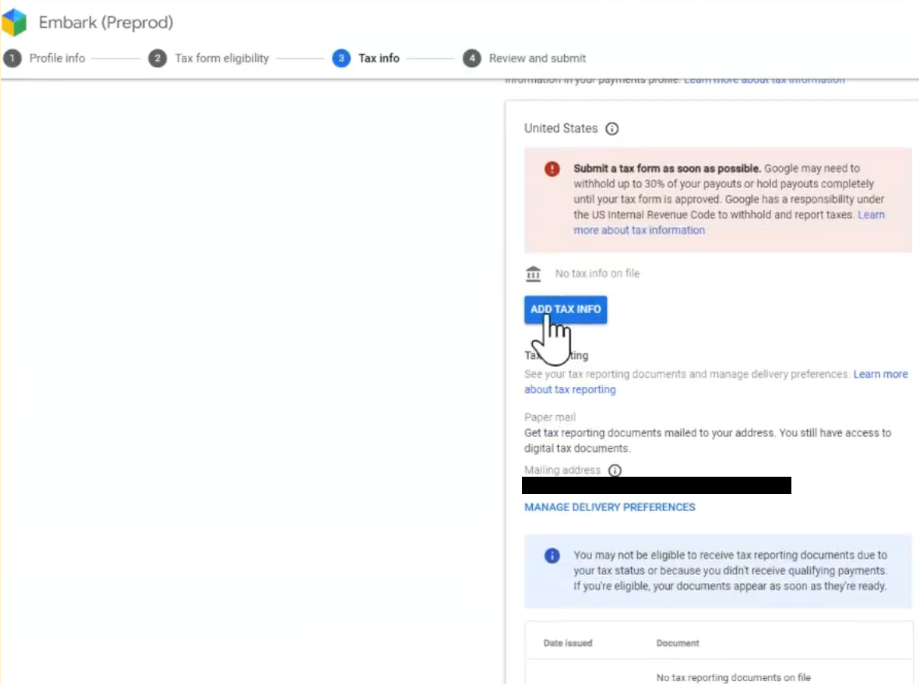Click the Embark colorful cube logo
This screenshot has height=684, width=919.
[x=14, y=22]
